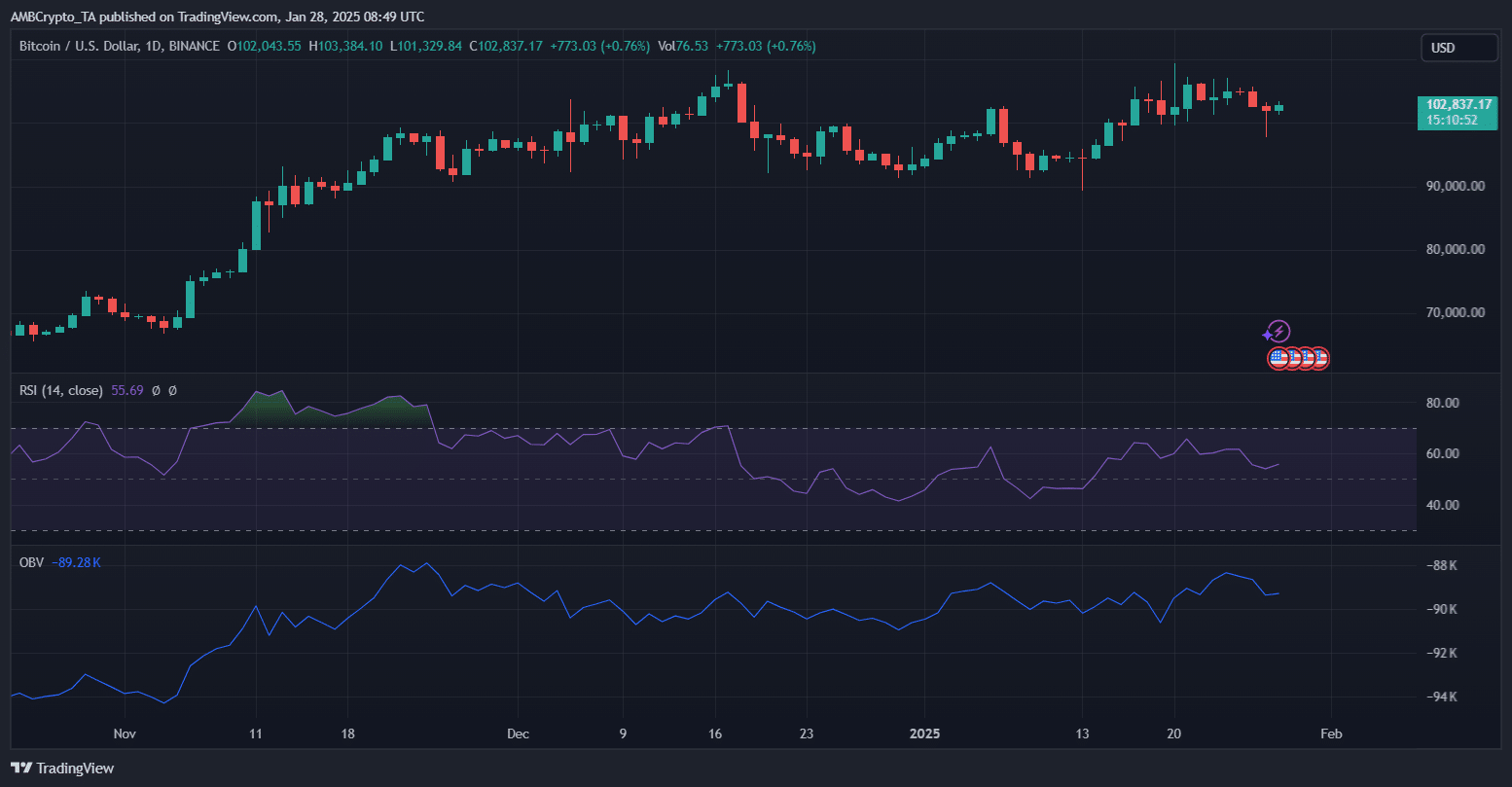Screen dimensions: 1512x787
Task: Click the leftmost US flag event icon
Action: [x=1278, y=358]
